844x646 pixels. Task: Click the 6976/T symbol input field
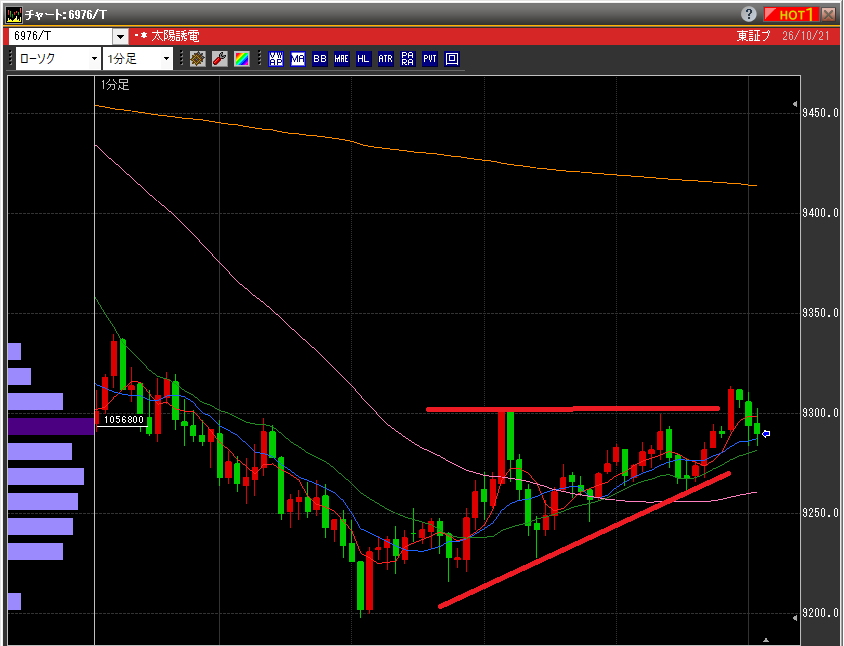pyautogui.click(x=61, y=37)
